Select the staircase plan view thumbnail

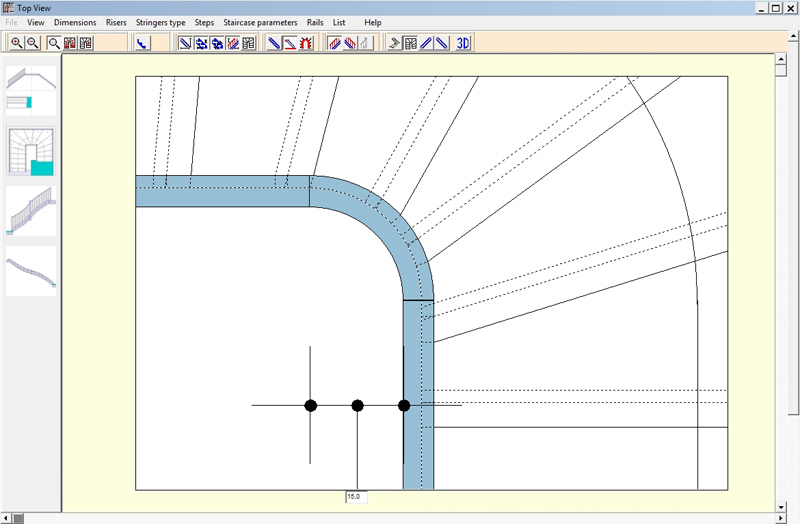point(31,152)
